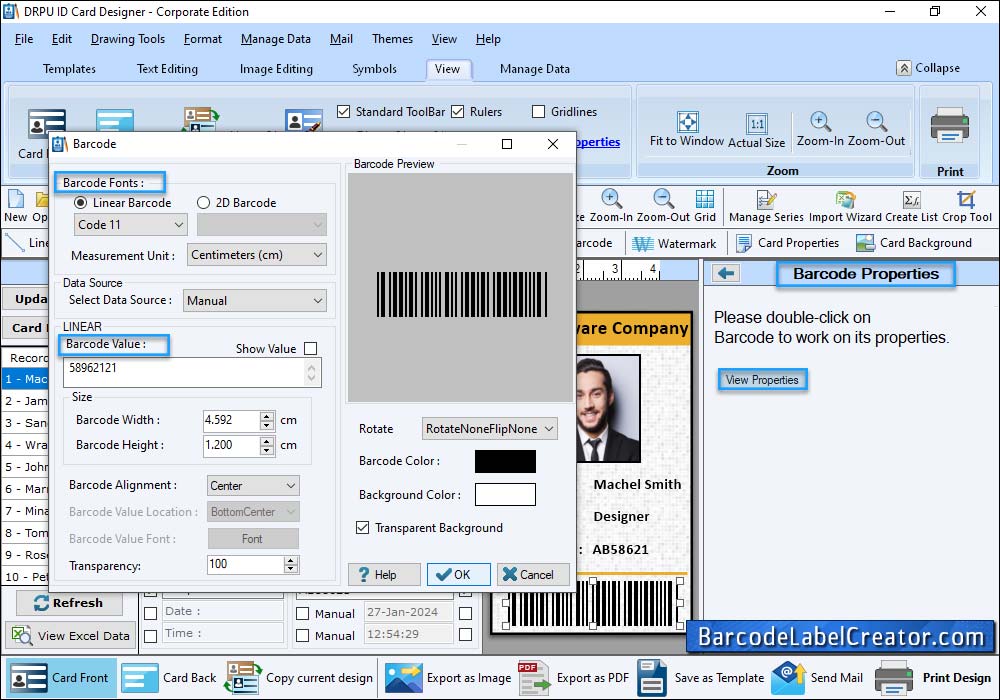Toggle the Manual checkbox next to 27-Jan-2024
This screenshot has height=700, width=1000.
[303, 613]
